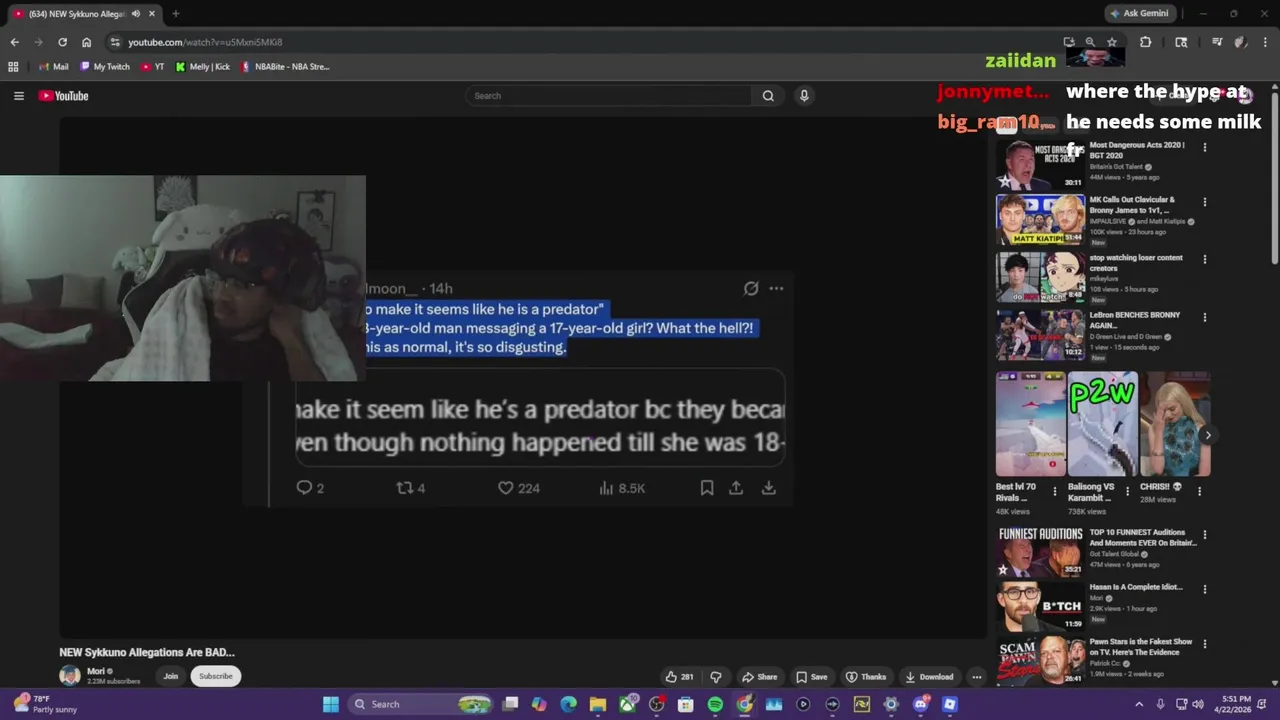
Task: Open options for LeBron BENCHES BRONNY video
Action: click(1204, 317)
